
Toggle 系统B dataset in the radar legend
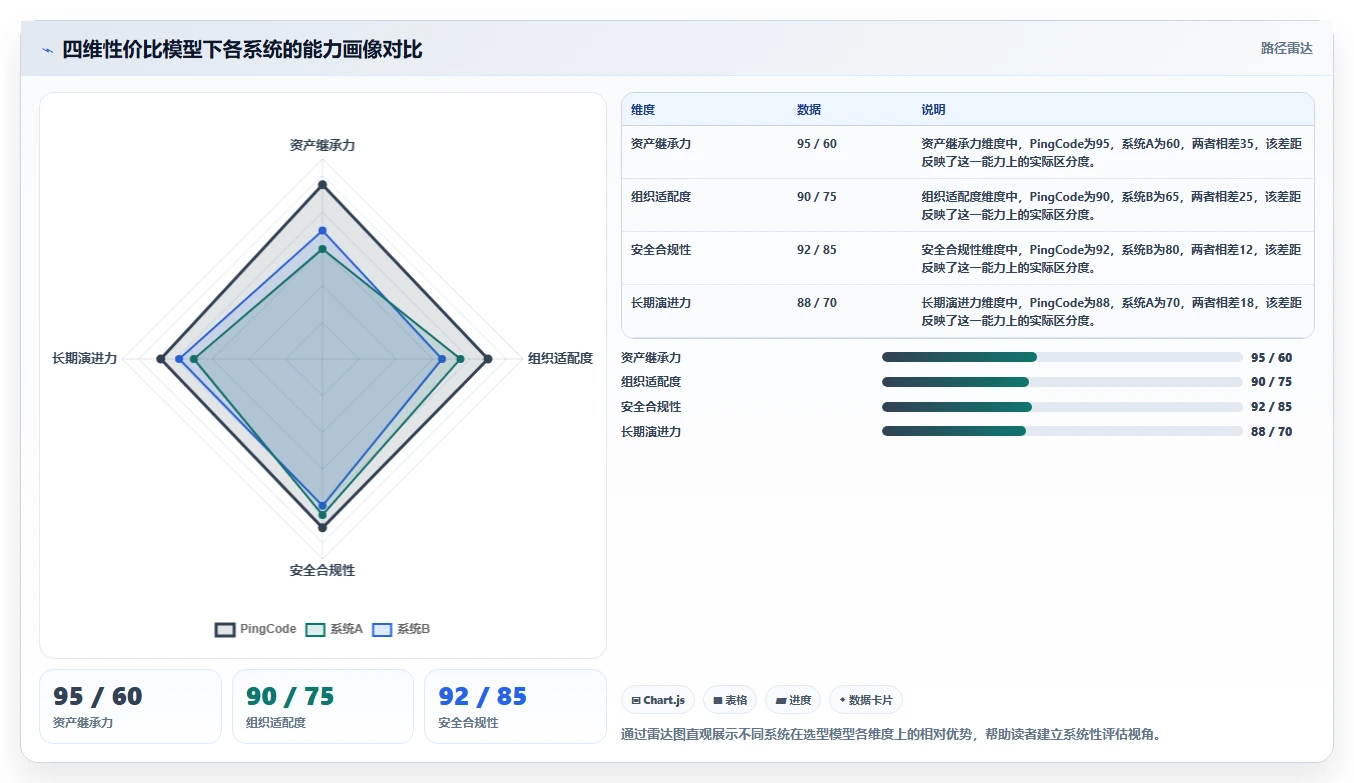click(x=401, y=629)
